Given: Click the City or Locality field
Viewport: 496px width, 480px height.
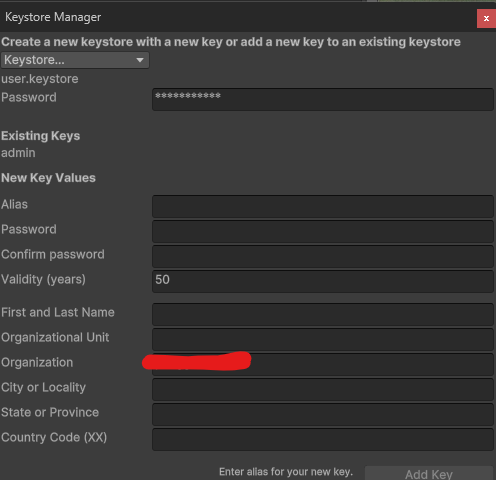Looking at the screenshot, I should tap(323, 389).
